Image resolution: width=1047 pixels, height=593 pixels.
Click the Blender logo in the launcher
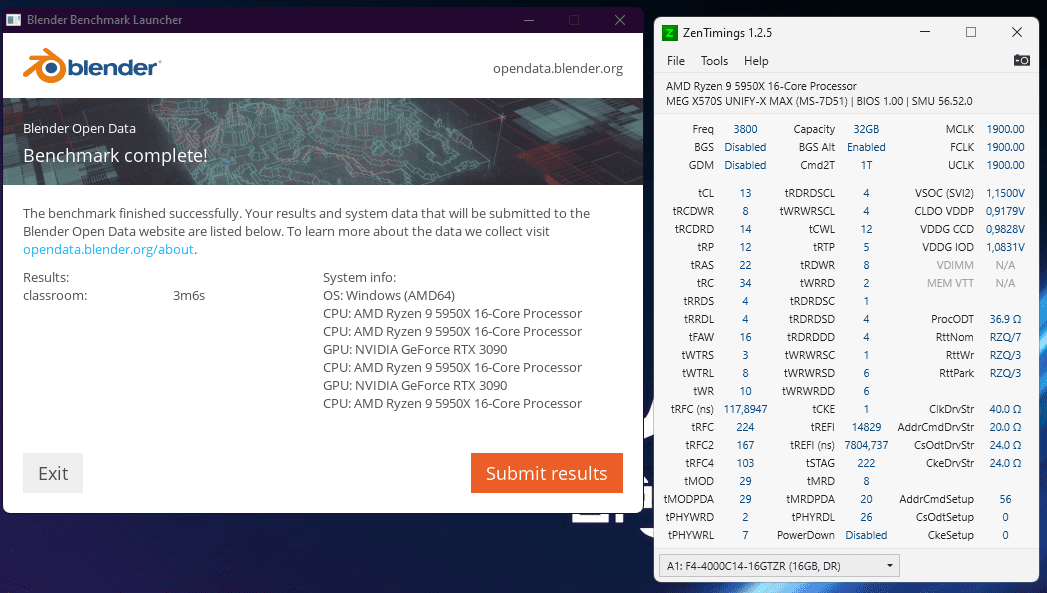92,66
